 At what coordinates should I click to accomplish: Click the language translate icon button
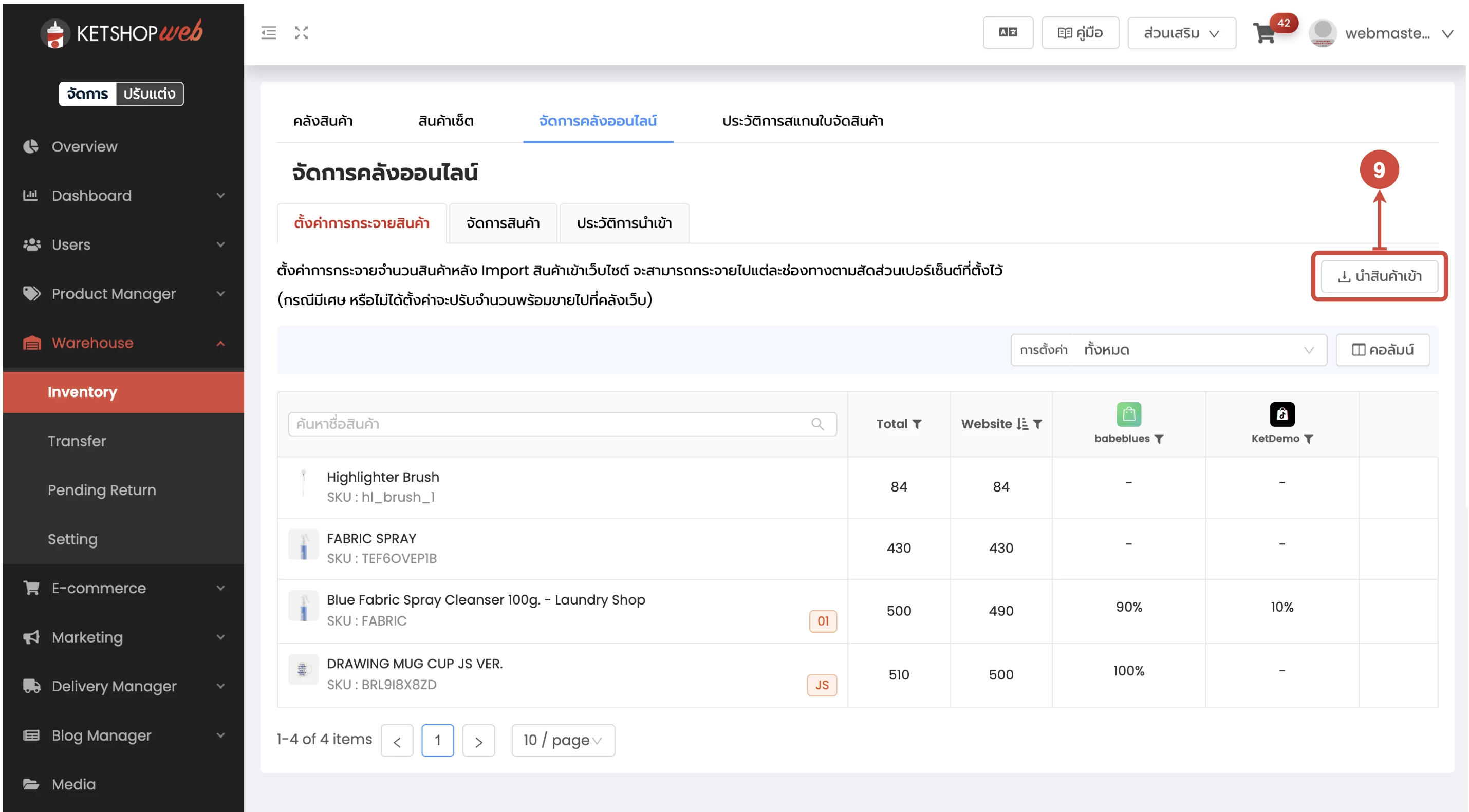pos(1007,33)
